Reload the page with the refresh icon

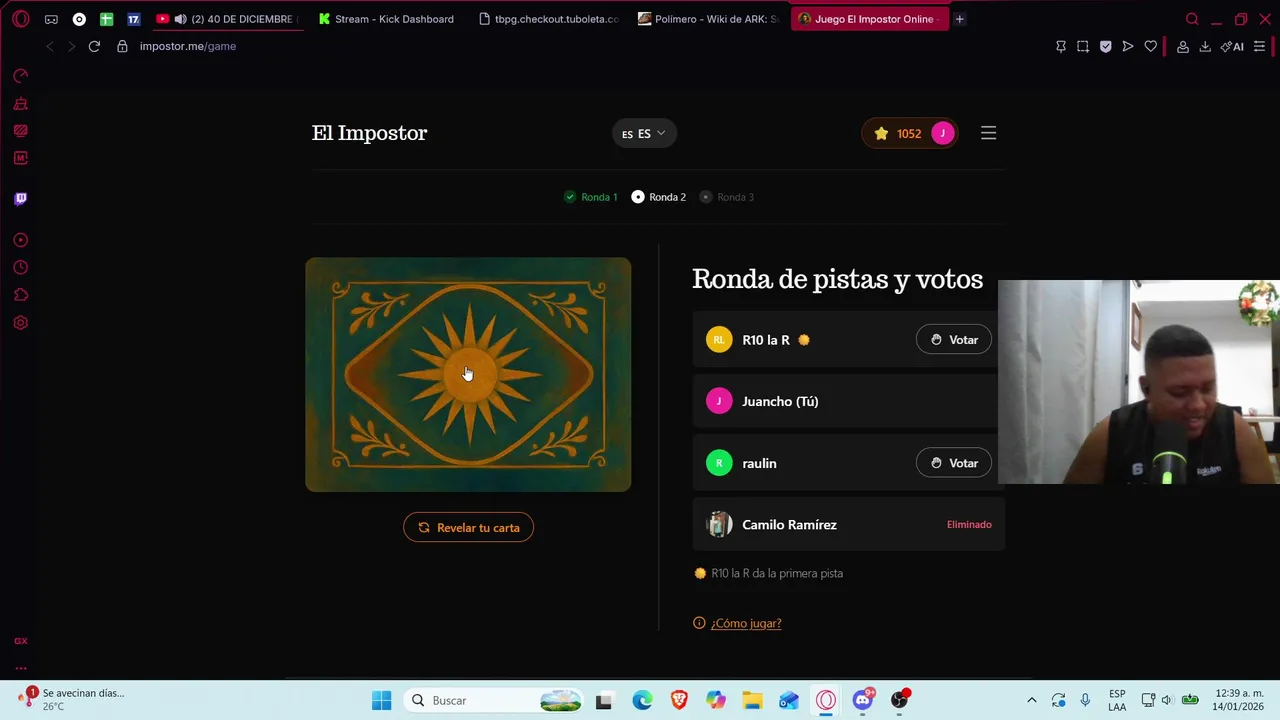(94, 46)
